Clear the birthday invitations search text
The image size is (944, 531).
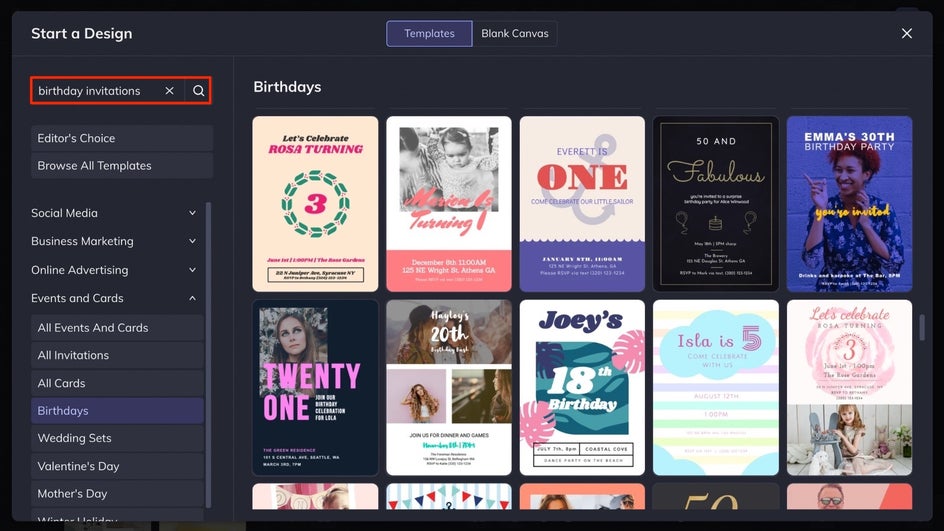[169, 91]
